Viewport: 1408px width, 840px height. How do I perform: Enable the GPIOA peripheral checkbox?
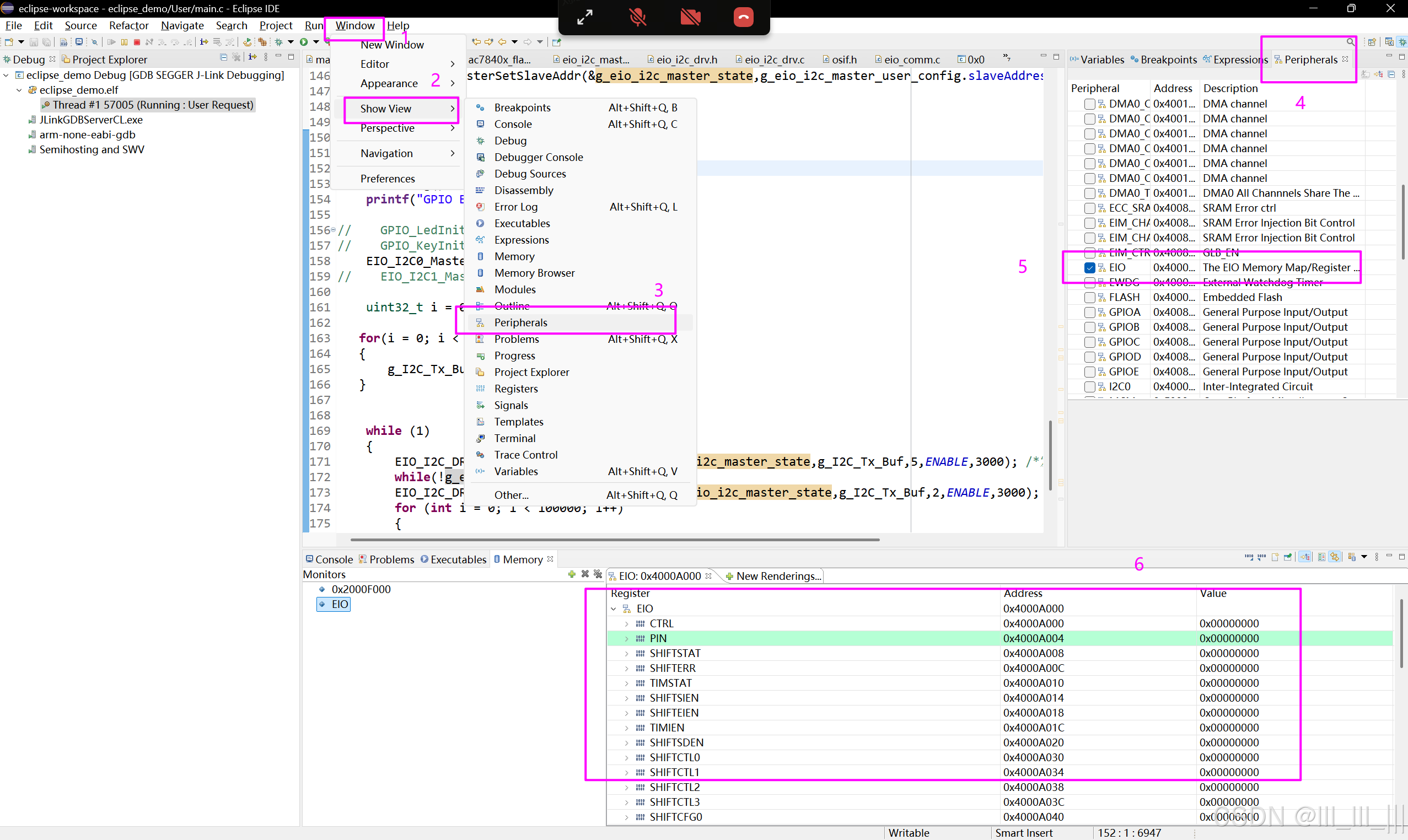coord(1090,312)
